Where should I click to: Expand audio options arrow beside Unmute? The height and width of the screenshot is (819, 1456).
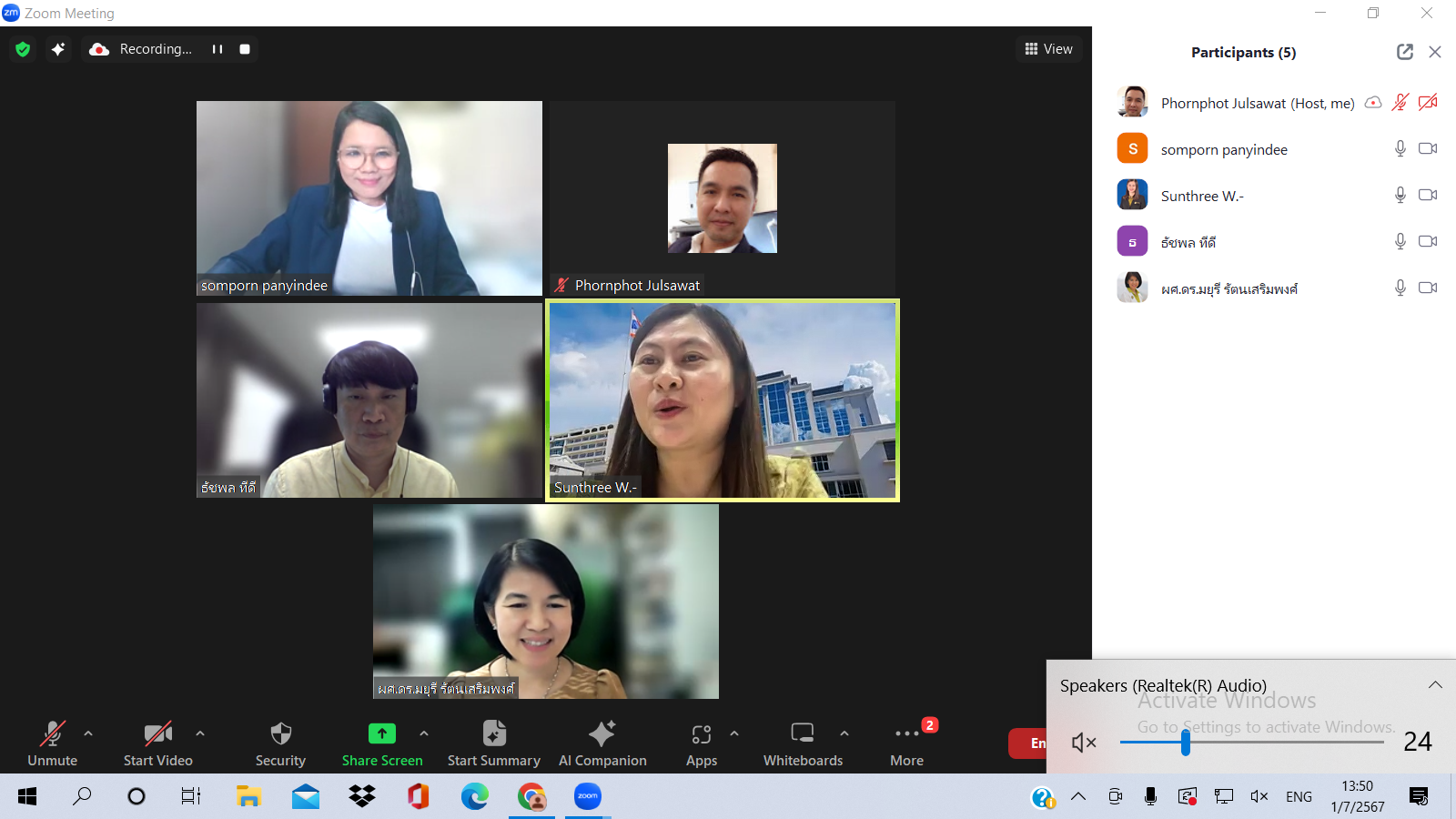[88, 733]
